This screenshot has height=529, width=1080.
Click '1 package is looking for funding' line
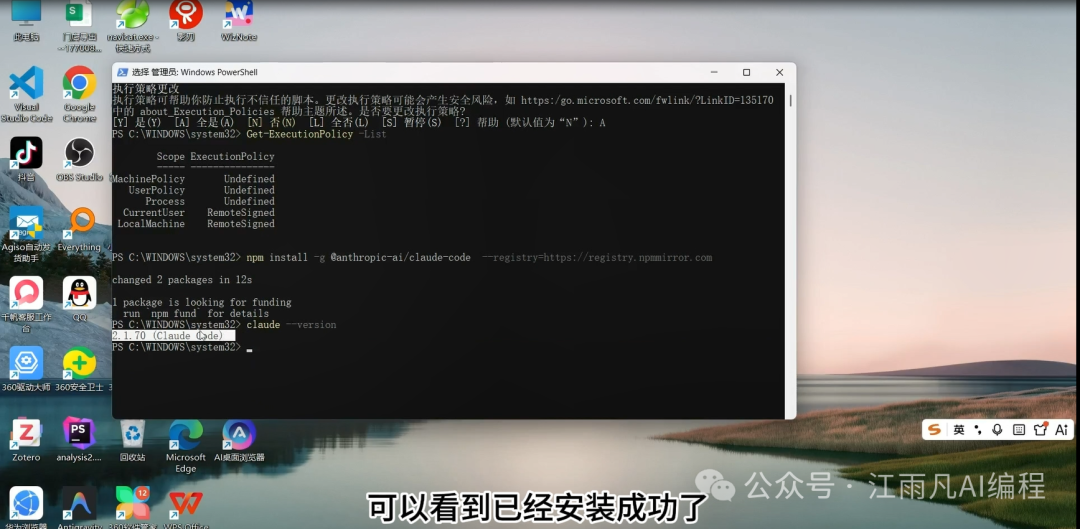click(x=201, y=302)
